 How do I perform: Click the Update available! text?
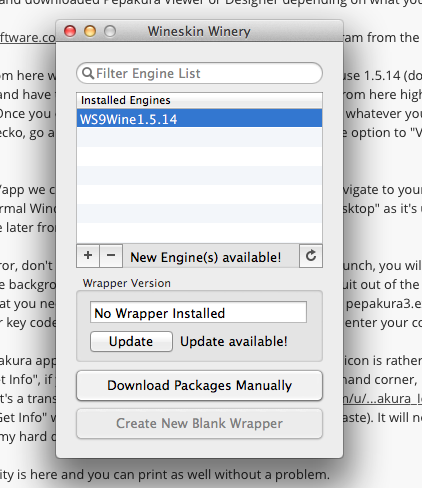pos(234,341)
